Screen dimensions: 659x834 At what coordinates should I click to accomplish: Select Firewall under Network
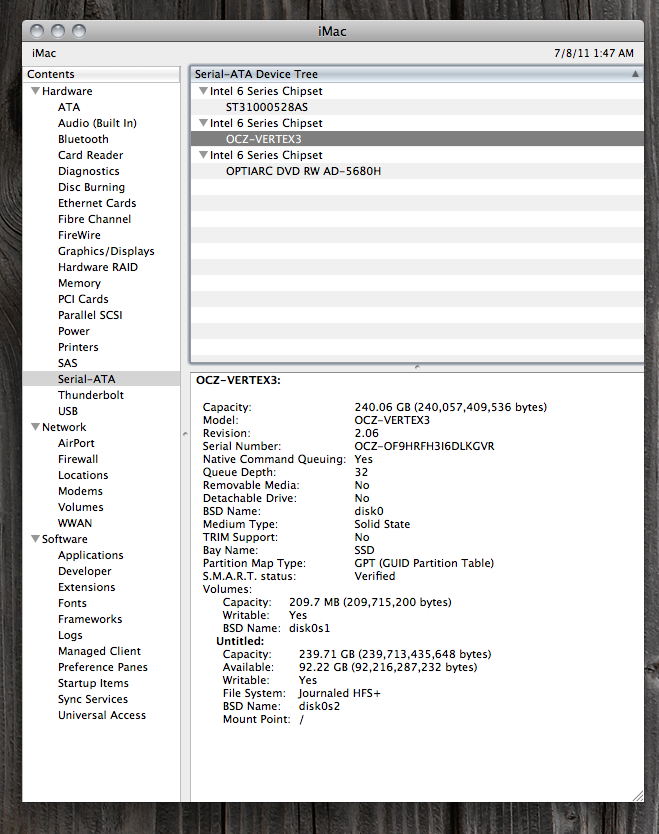pos(78,459)
